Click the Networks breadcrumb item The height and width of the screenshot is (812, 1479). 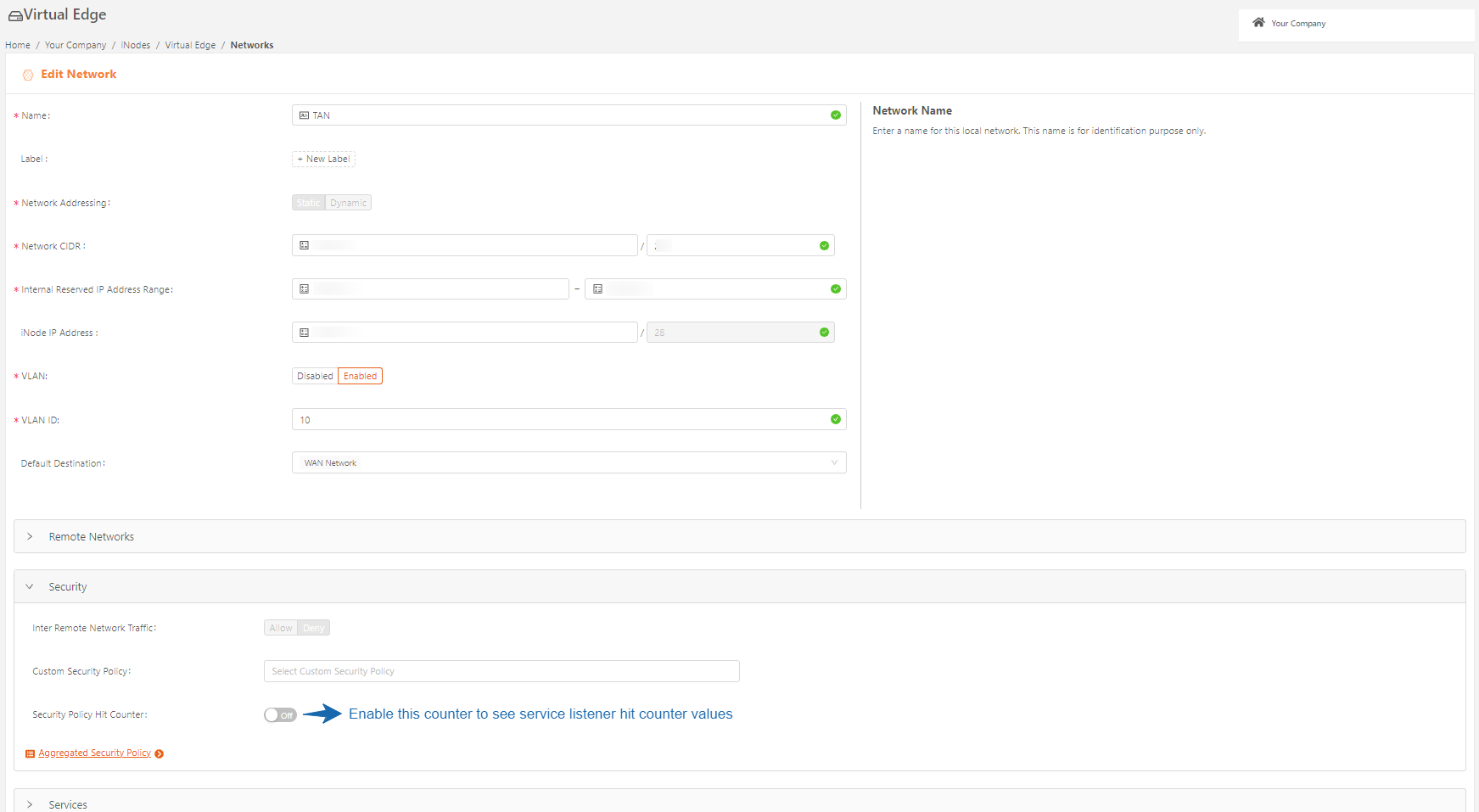click(252, 45)
